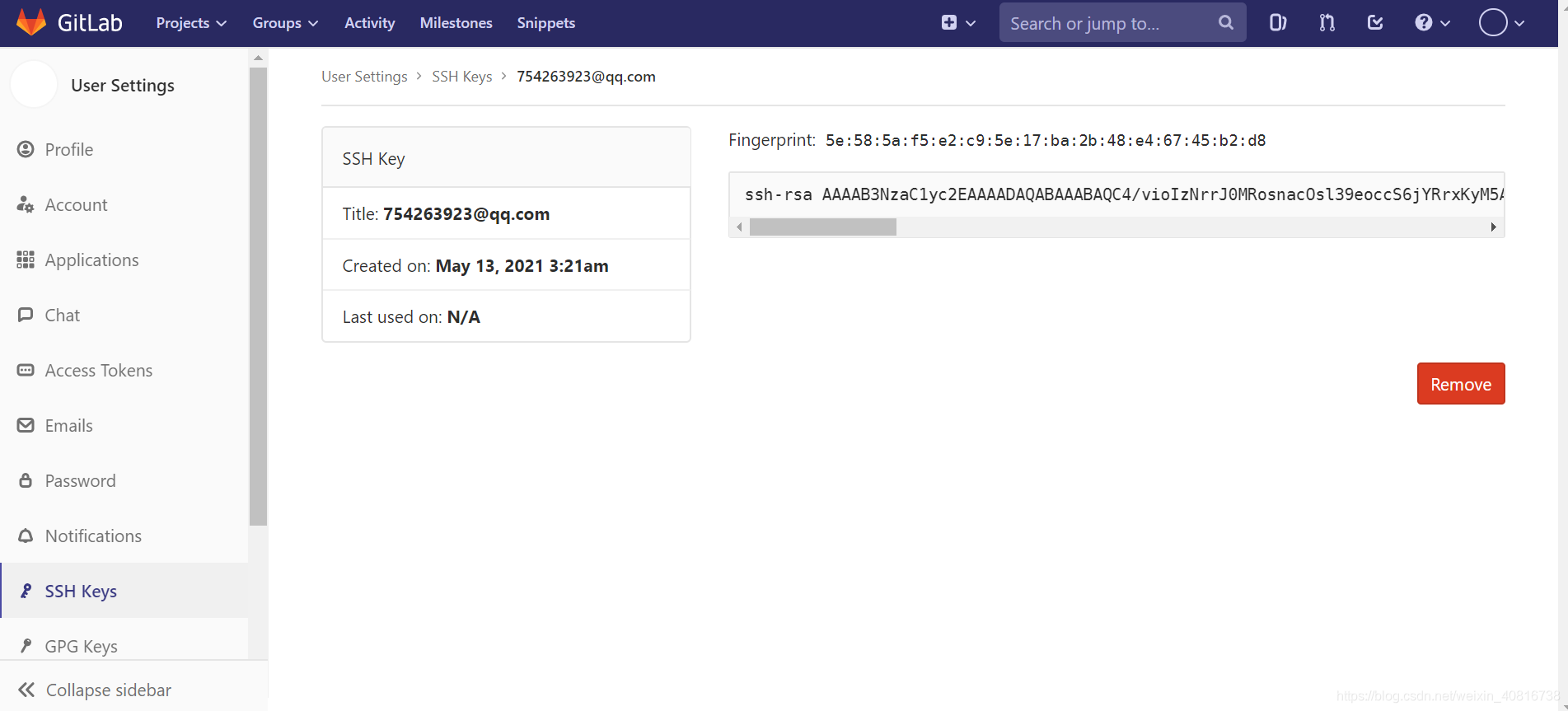Click Created on May 13, 2021 row
Screen dimensions: 1568x711
coord(506,265)
